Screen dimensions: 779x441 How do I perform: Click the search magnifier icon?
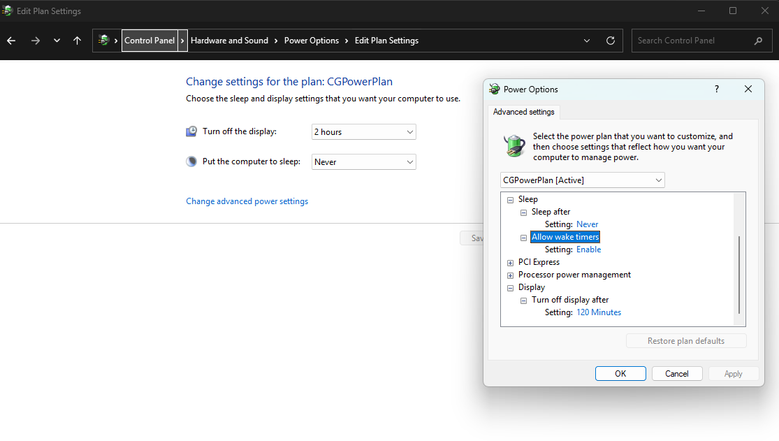pyautogui.click(x=758, y=41)
